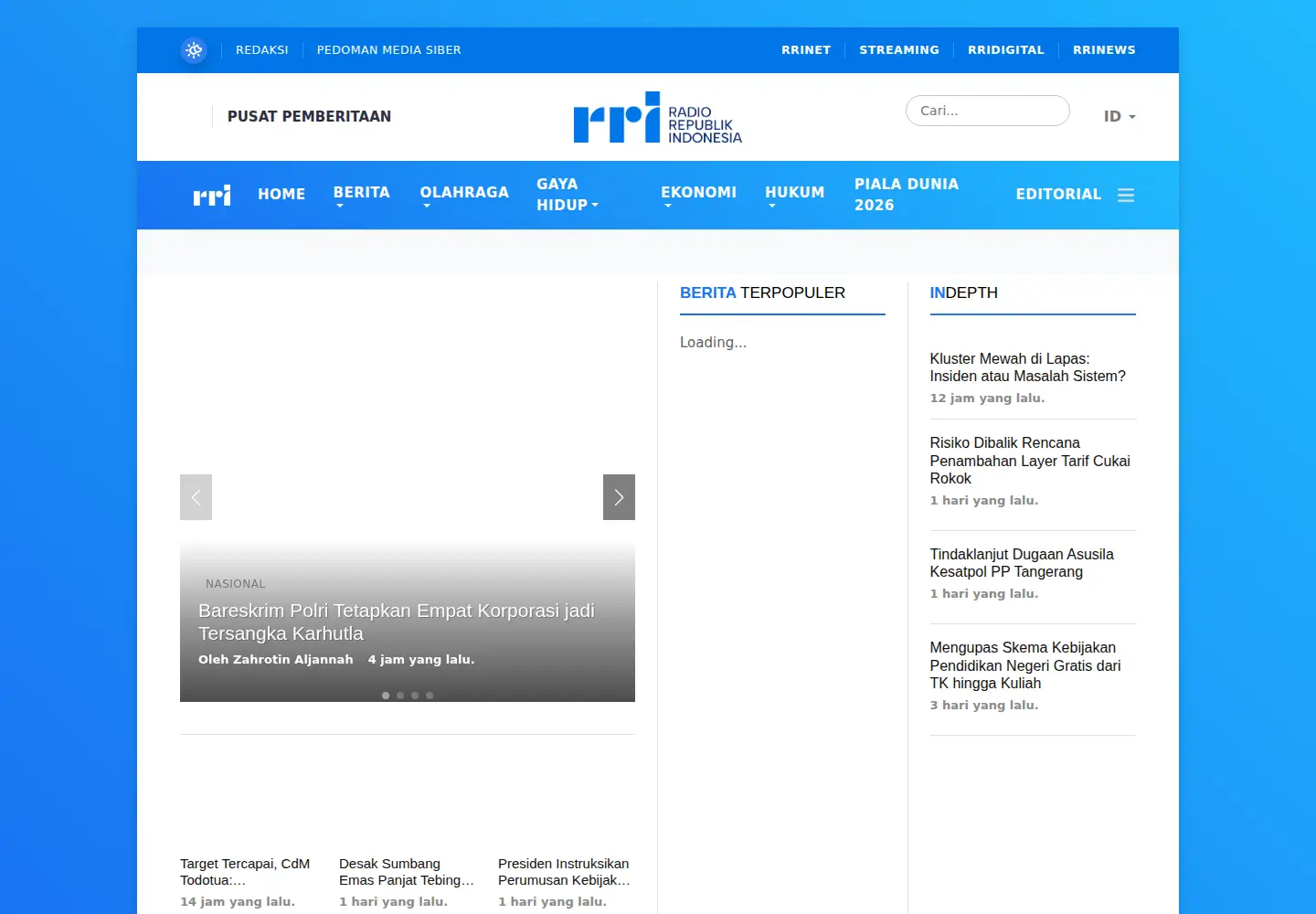Open STREAMING in the top bar
The width and height of the screenshot is (1316, 914).
[x=899, y=50]
